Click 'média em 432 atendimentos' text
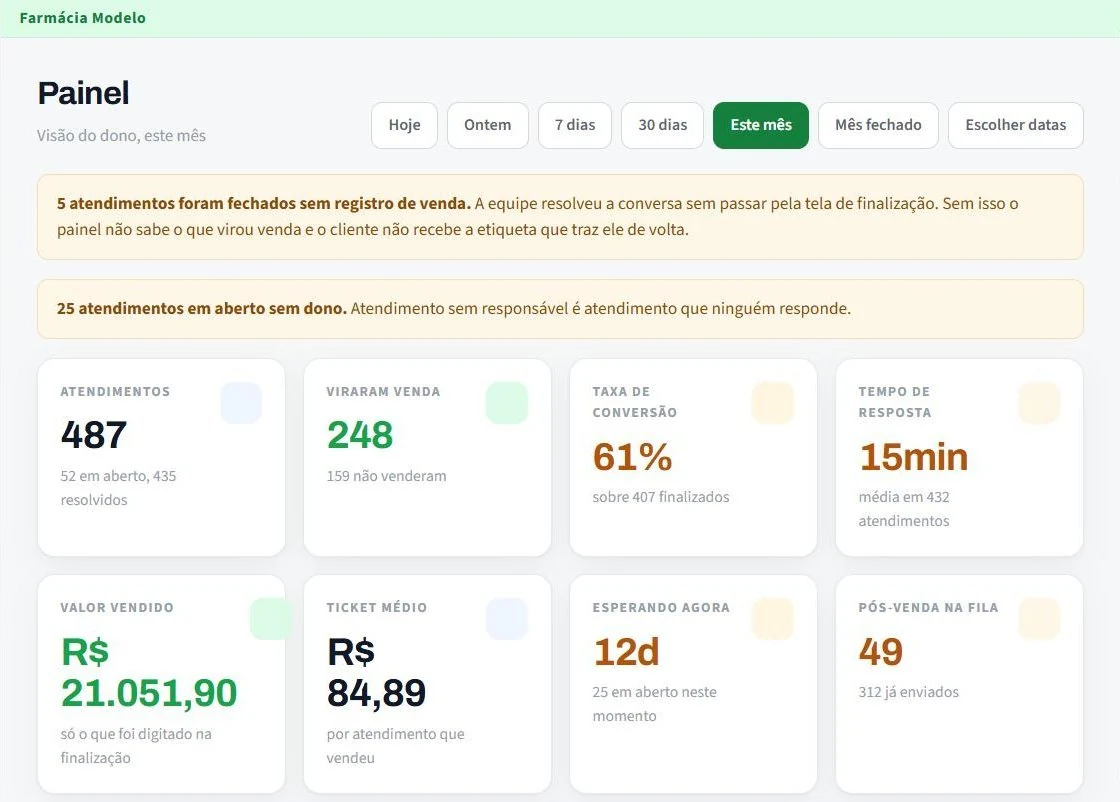The width and height of the screenshot is (1120, 802). click(904, 508)
